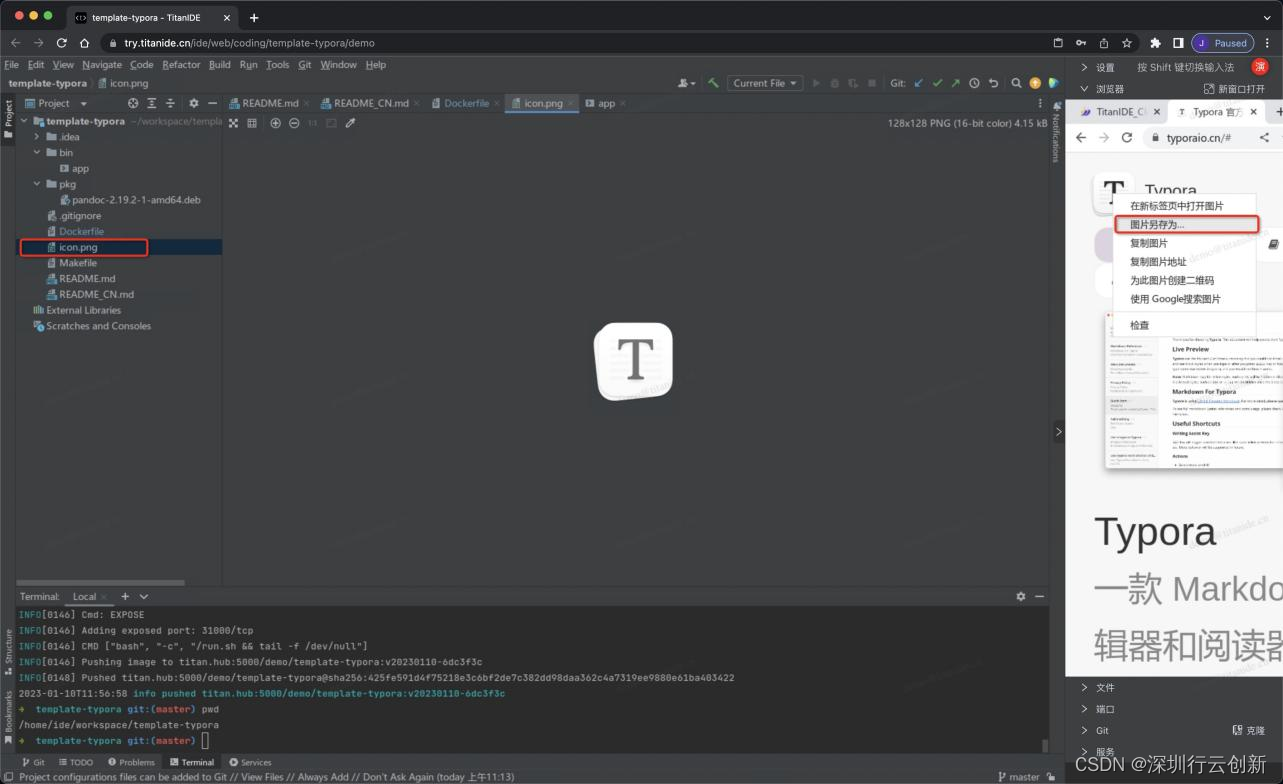The width and height of the screenshot is (1283, 784).
Task: Click Git rollback icon
Action: tap(993, 83)
